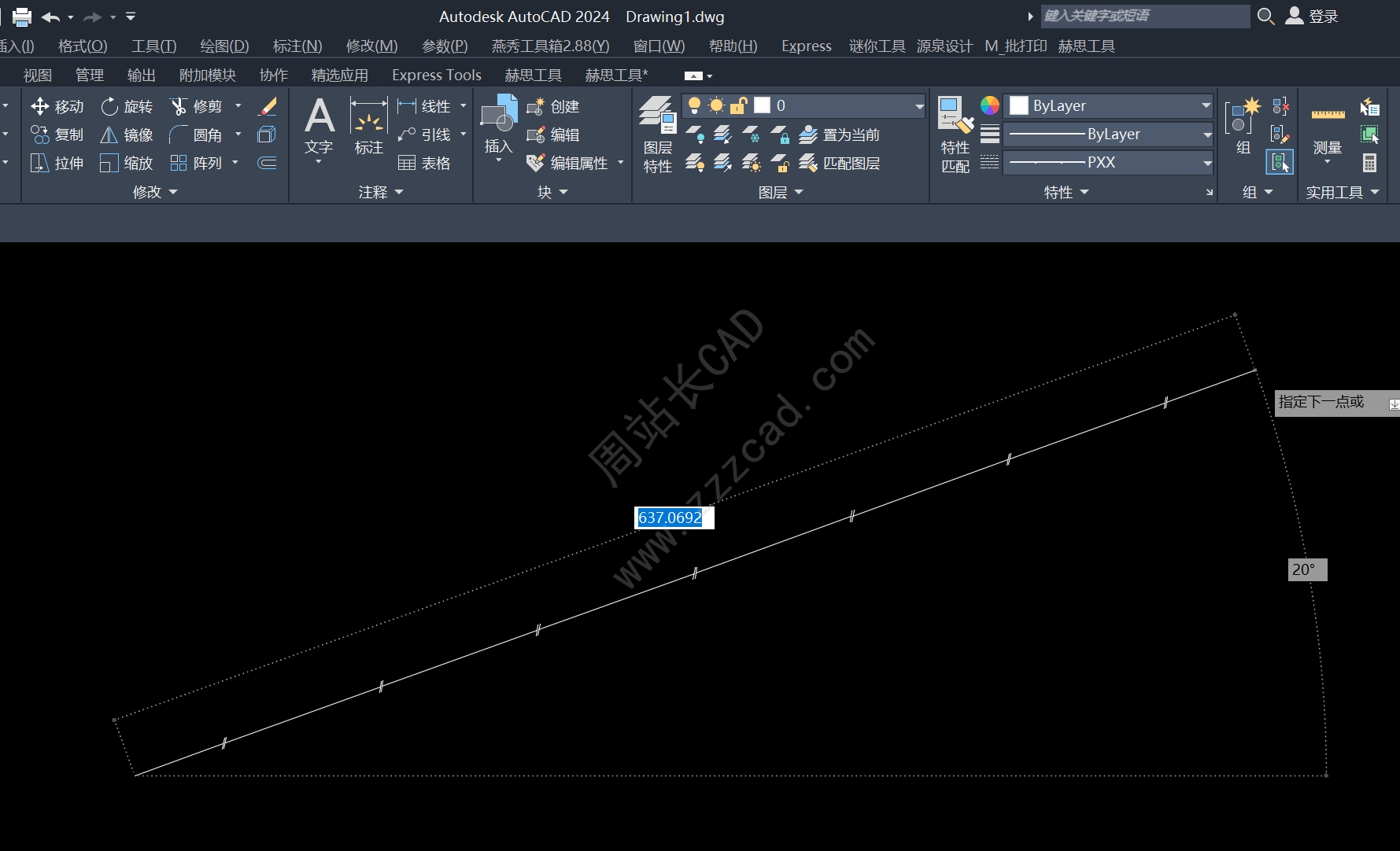Click the 登录 (Sign in) button
The image size is (1400, 851).
[x=1312, y=17]
